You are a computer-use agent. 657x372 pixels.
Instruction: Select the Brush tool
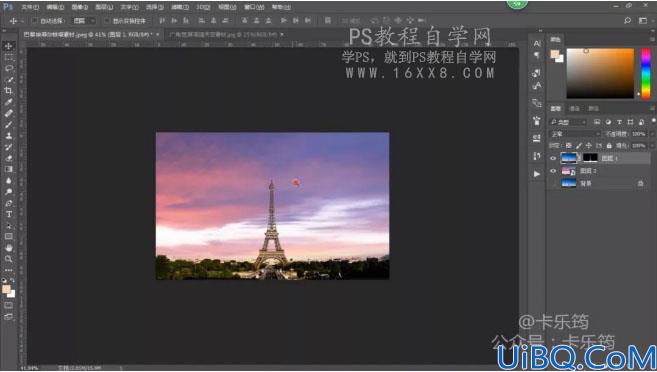click(x=8, y=124)
